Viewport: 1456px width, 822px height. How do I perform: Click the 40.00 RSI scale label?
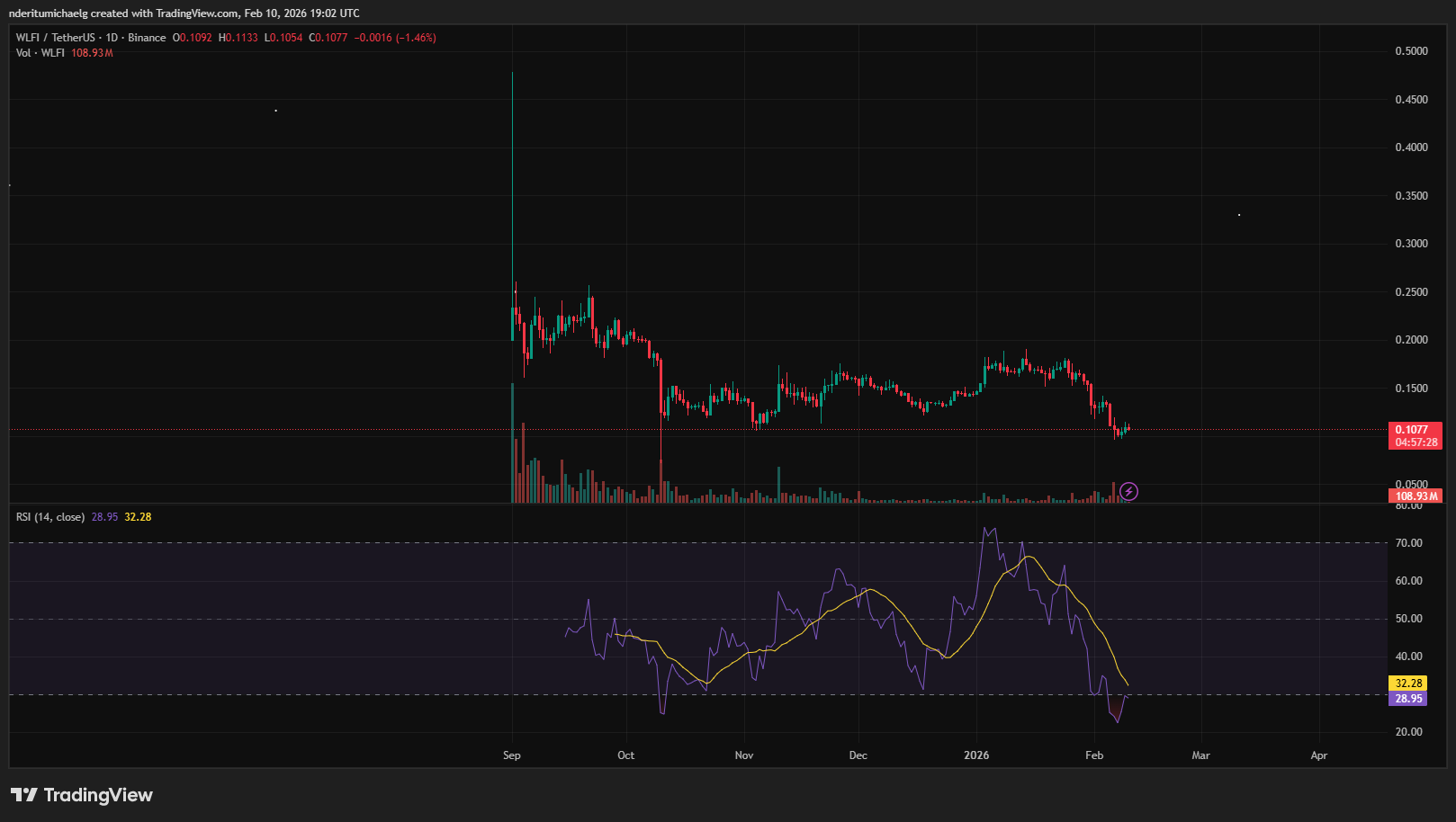click(1409, 657)
